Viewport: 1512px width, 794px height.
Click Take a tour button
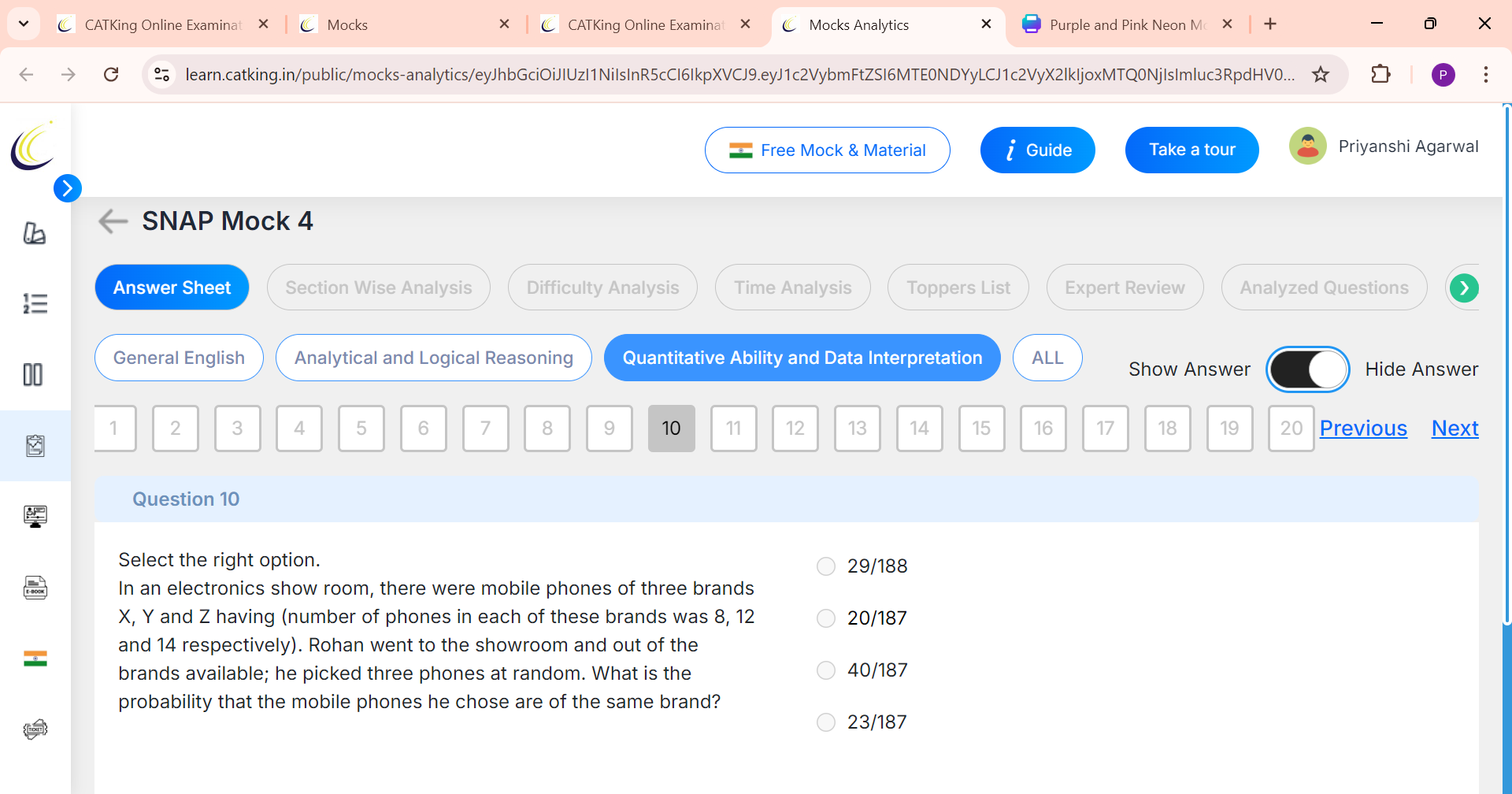coord(1191,150)
